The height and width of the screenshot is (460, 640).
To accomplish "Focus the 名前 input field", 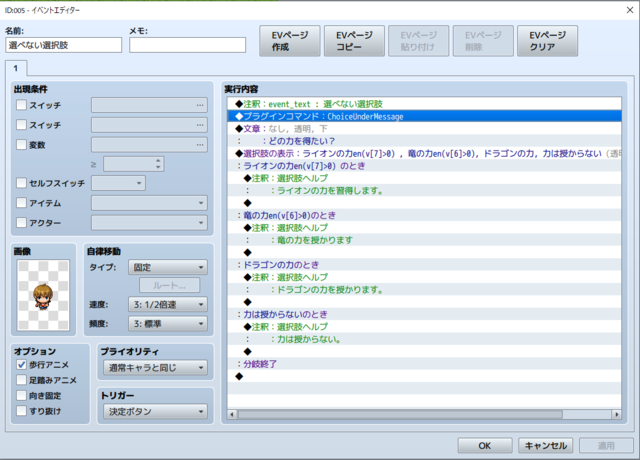I will pyautogui.click(x=64, y=45).
